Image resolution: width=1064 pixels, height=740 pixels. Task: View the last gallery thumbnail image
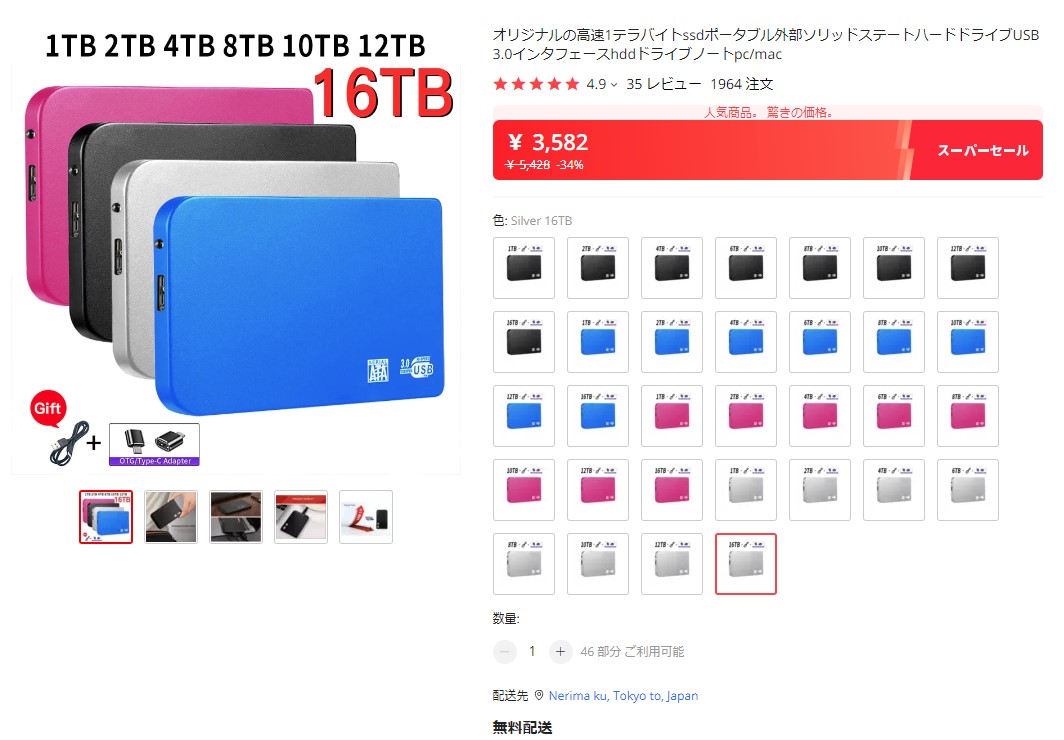(366, 517)
